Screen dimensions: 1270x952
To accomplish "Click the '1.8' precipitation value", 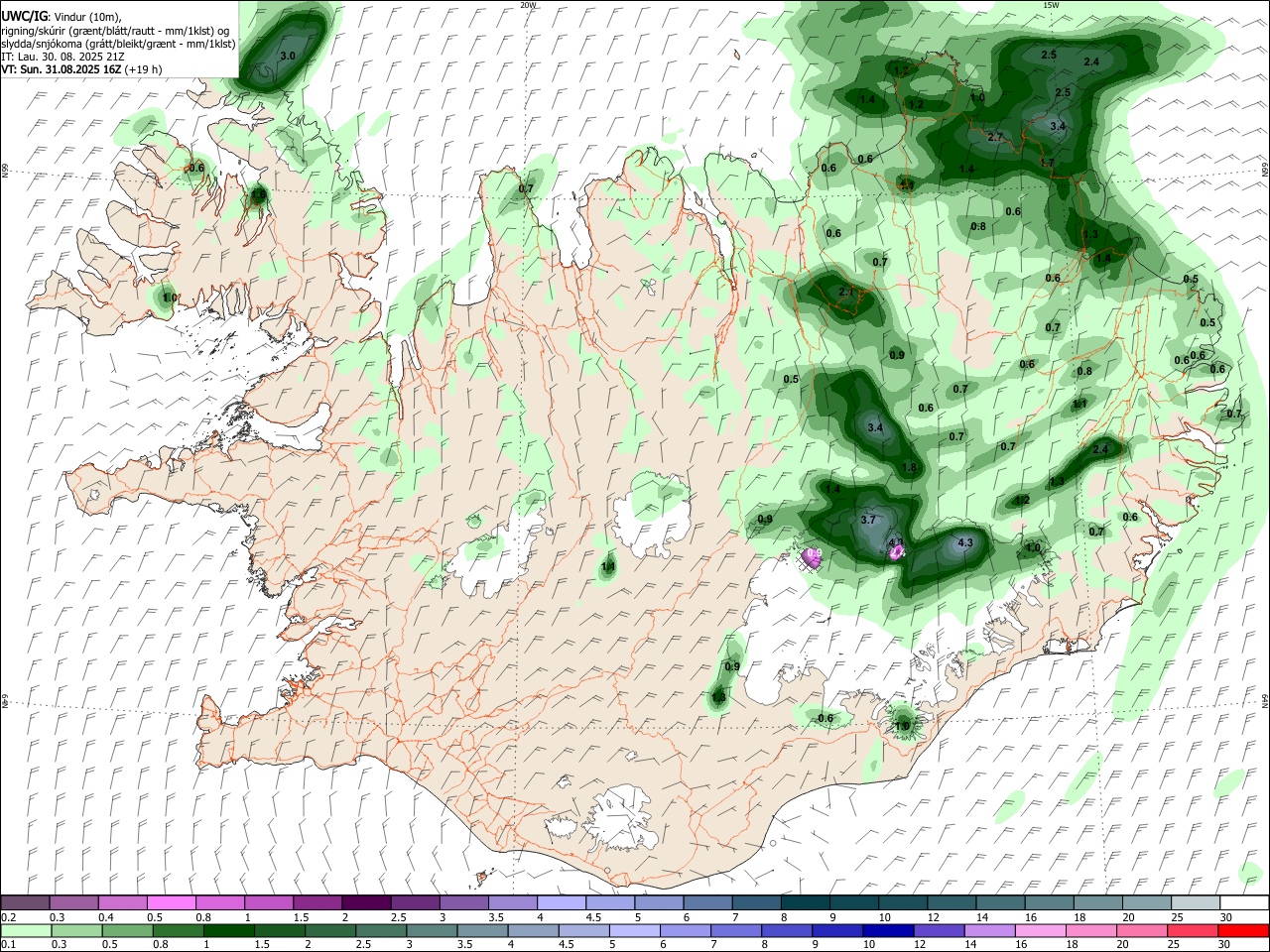I will pos(909,468).
